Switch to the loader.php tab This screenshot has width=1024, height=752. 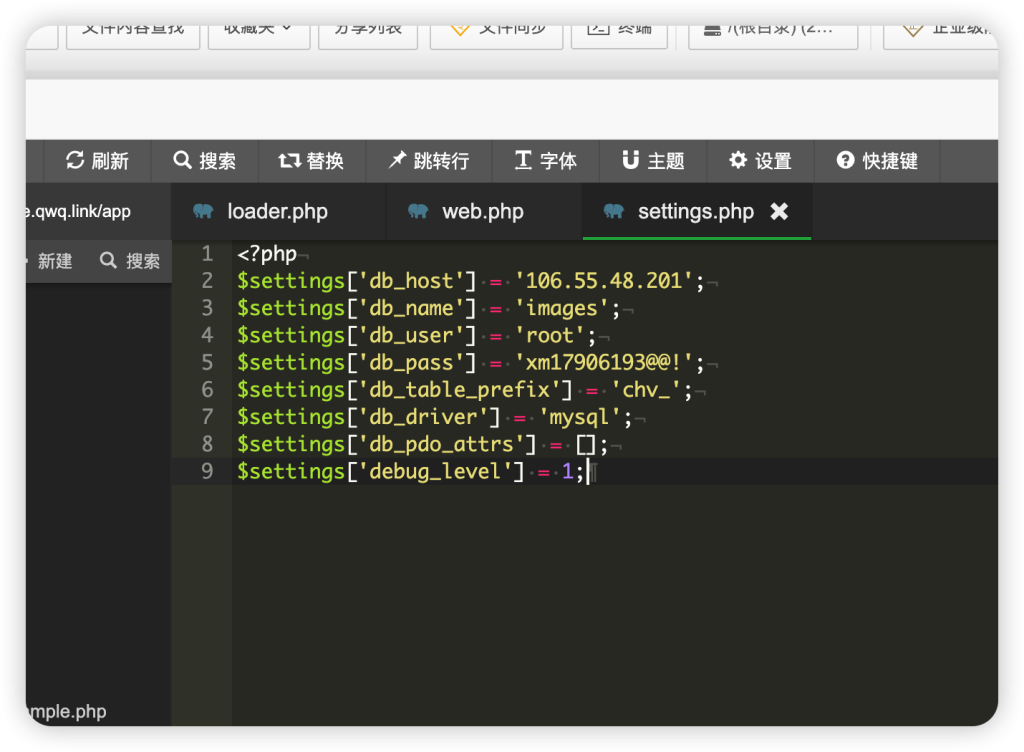(x=277, y=212)
